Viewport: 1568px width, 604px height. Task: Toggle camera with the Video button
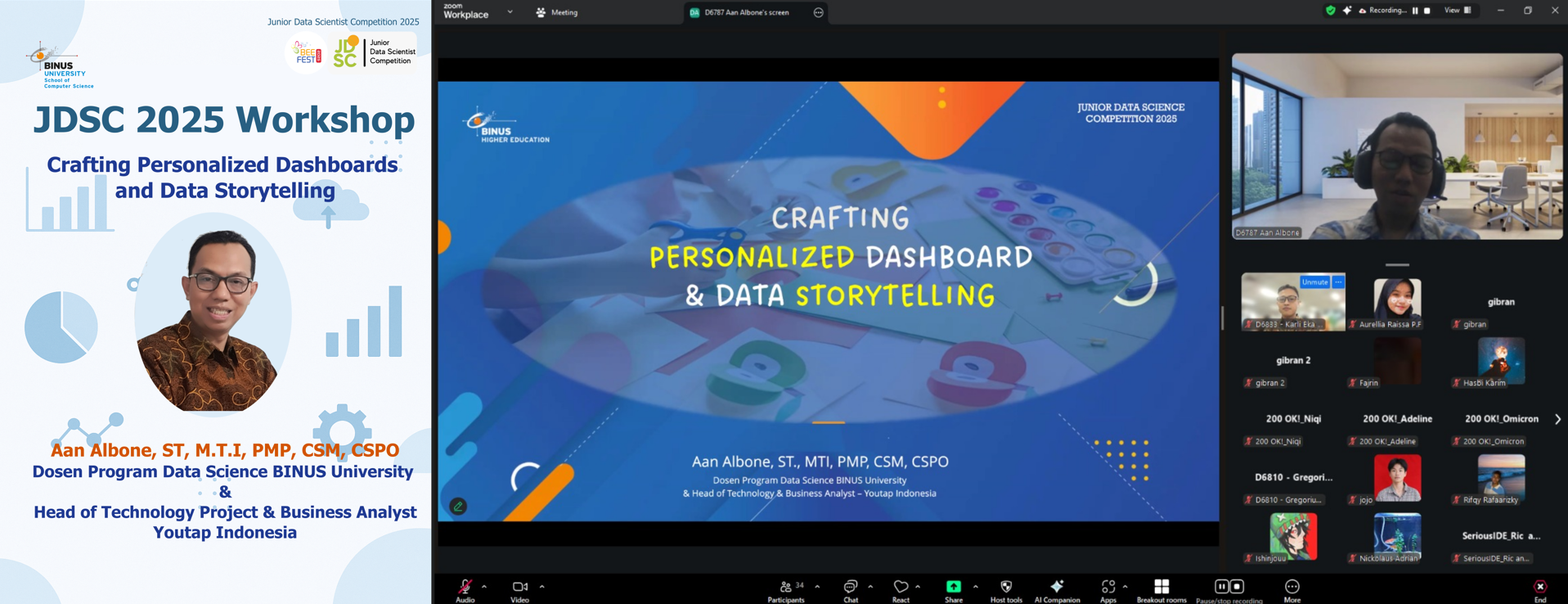tap(519, 587)
